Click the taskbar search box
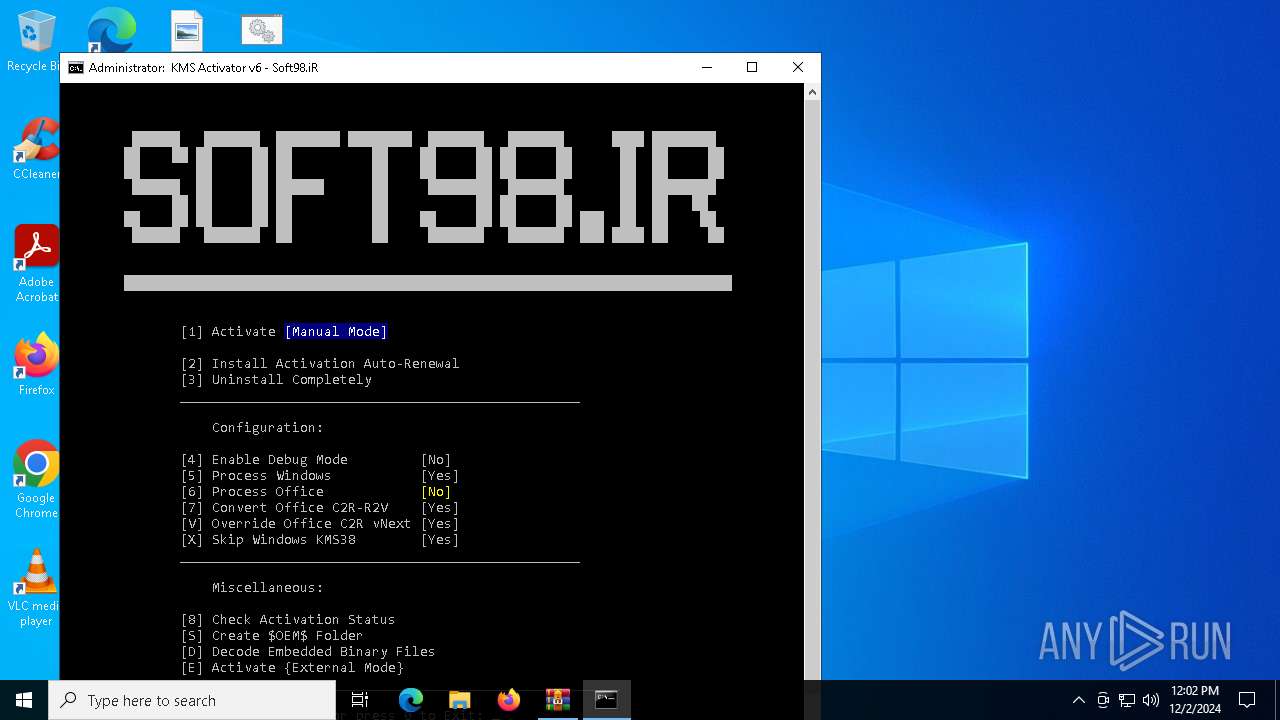 pos(192,700)
